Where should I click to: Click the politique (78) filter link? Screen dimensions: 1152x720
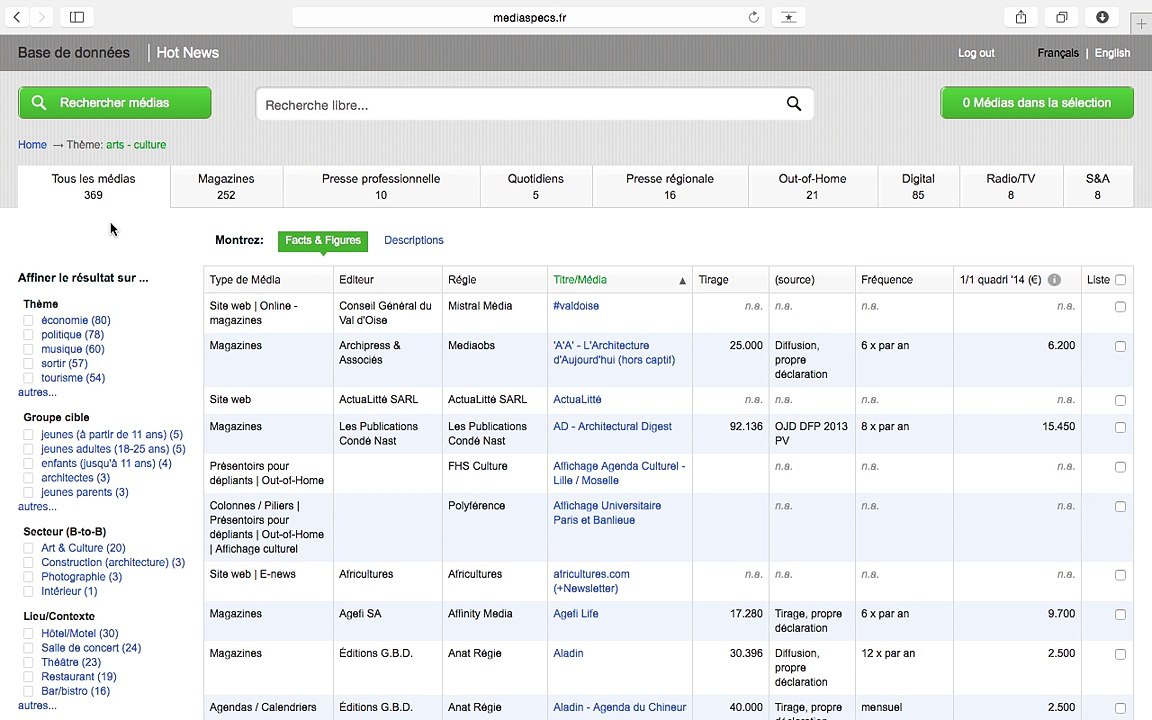click(x=73, y=334)
